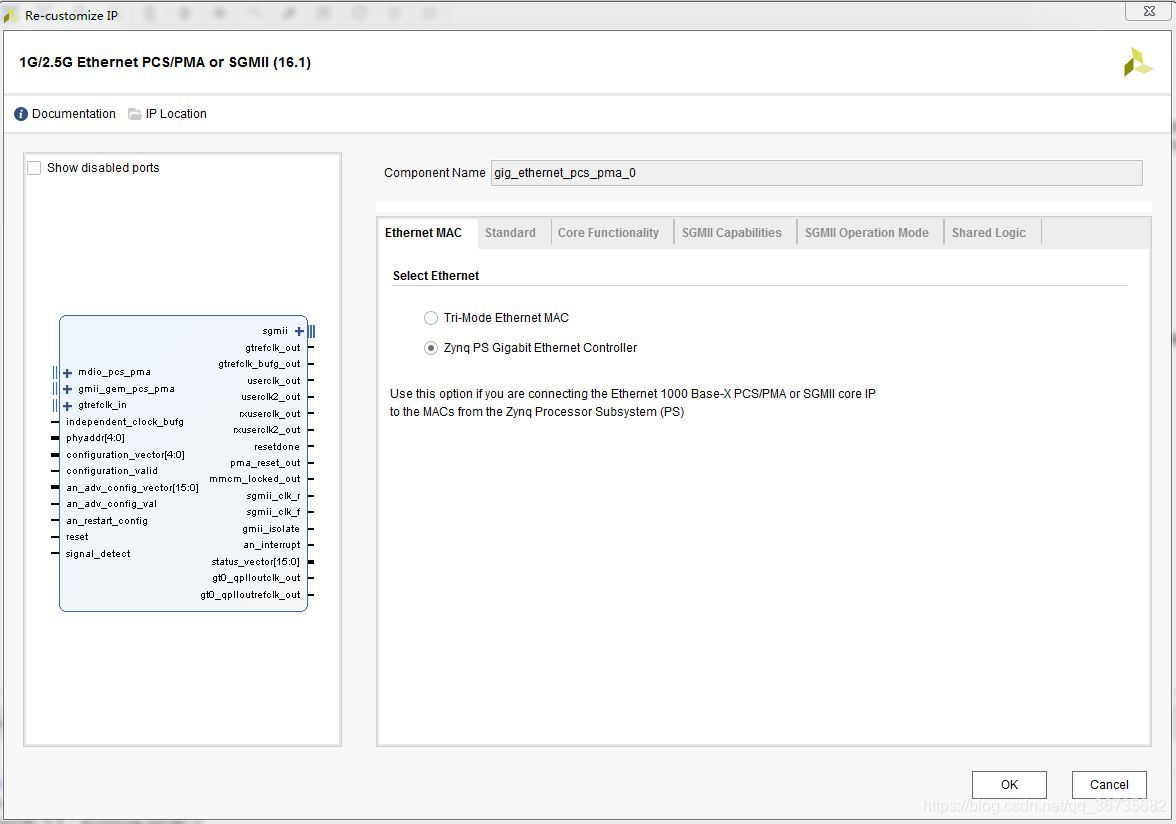Image resolution: width=1176 pixels, height=824 pixels.
Task: Click the sgmii_clk_r port label
Action: (x=273, y=496)
